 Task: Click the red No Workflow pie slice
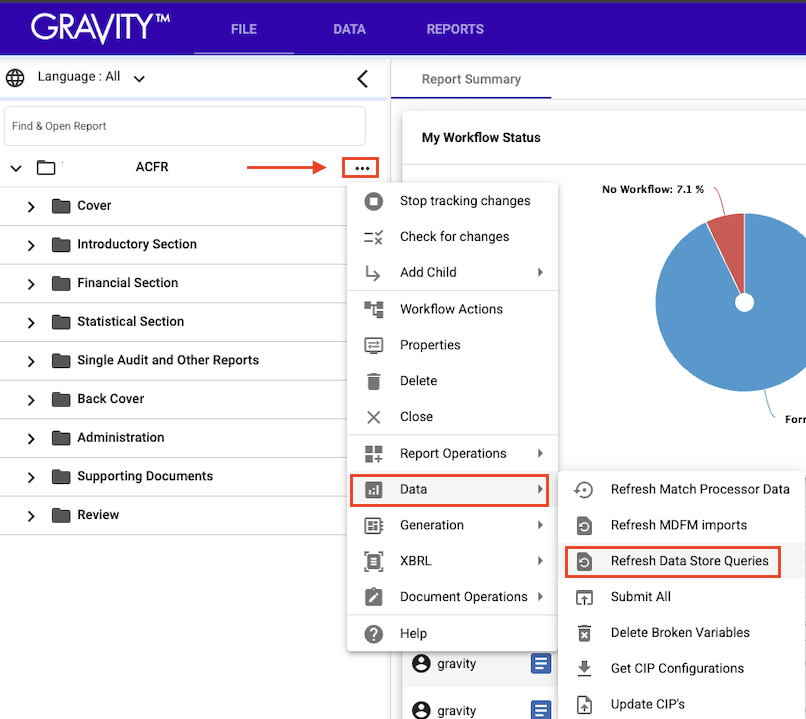click(x=729, y=242)
